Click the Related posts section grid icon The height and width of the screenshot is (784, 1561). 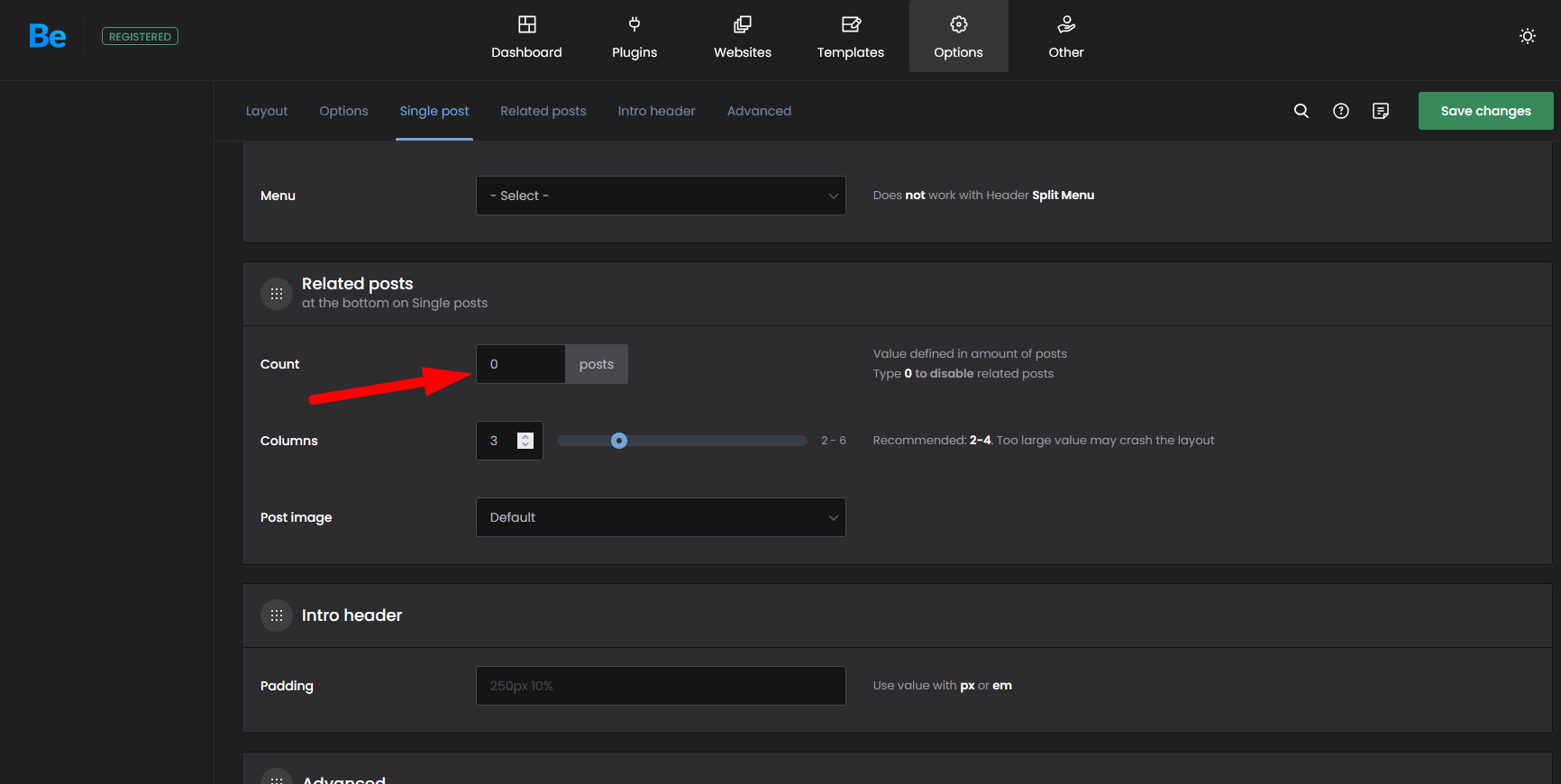coord(277,294)
